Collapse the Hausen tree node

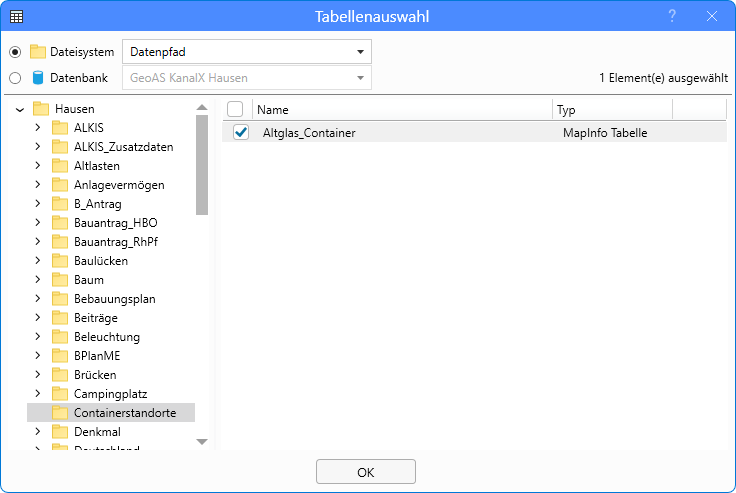coord(20,109)
